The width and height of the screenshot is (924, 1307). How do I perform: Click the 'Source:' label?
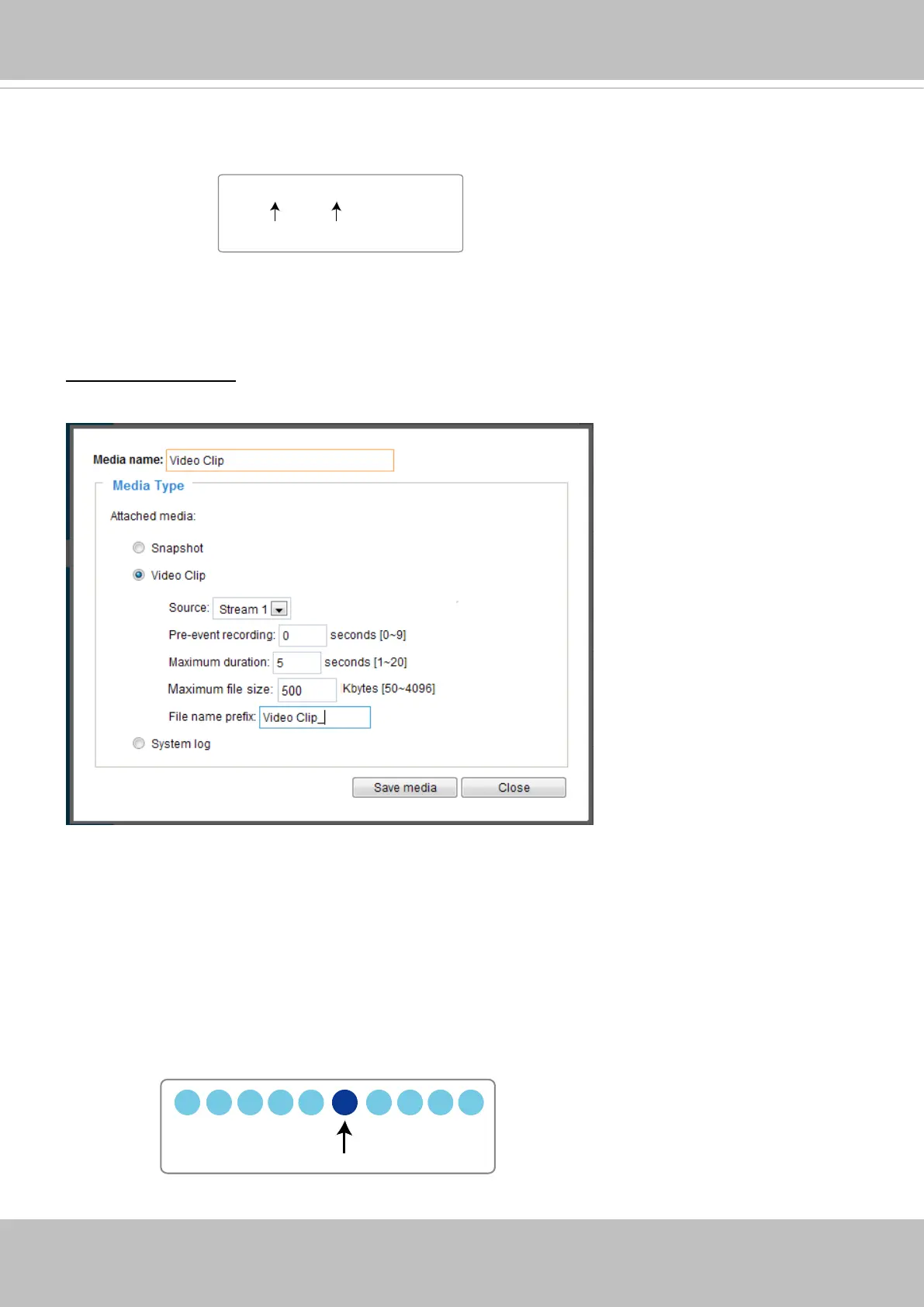coord(189,608)
